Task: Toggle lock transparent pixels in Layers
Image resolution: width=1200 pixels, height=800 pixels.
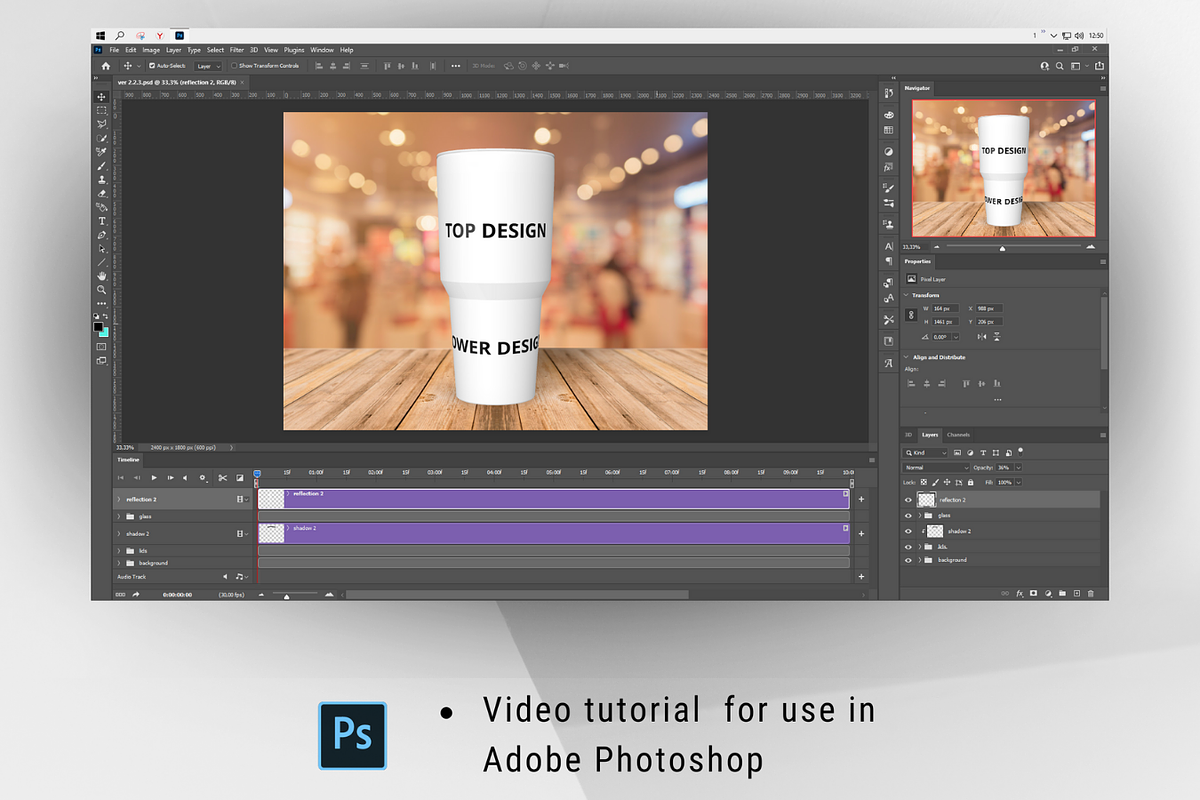Action: tap(924, 482)
